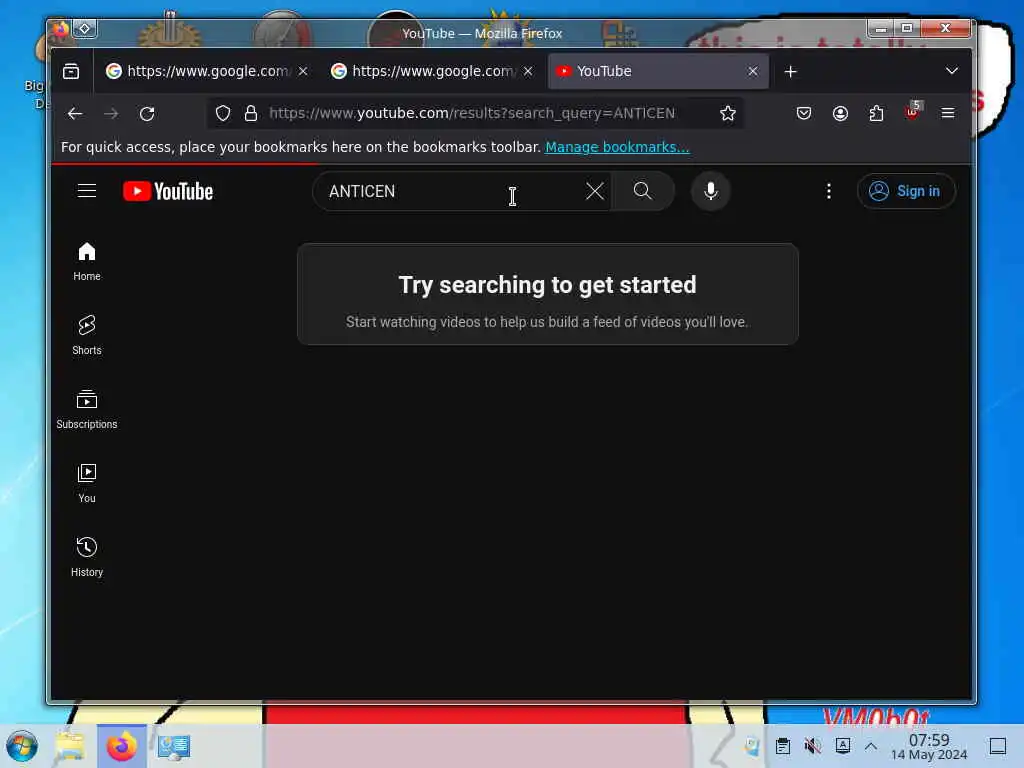Viewport: 1024px width, 768px height.
Task: Open tracking protection shield icon
Action: tap(223, 114)
